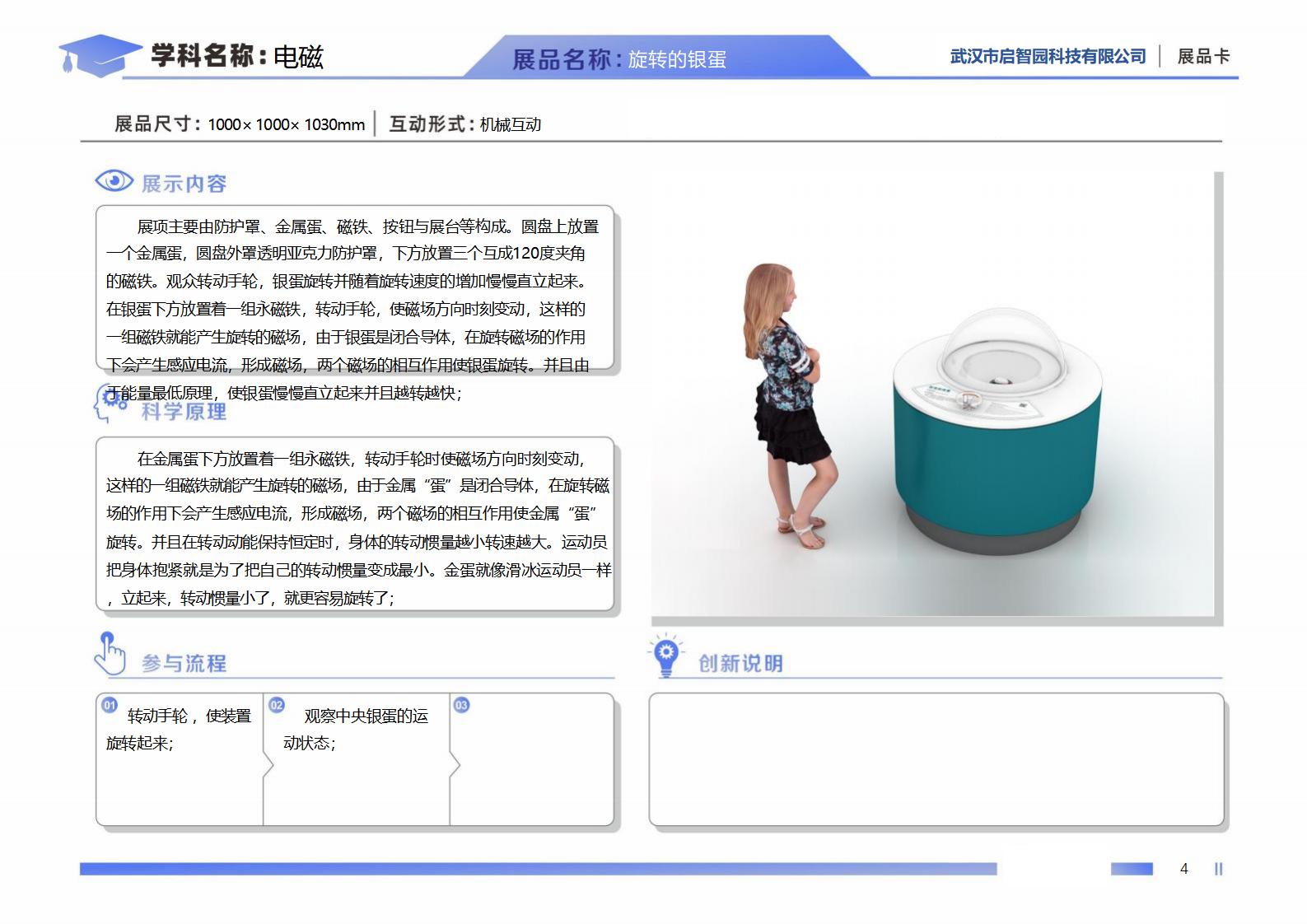Click the 展示内容 description text box
This screenshot has width=1307, height=924.
tap(355, 287)
